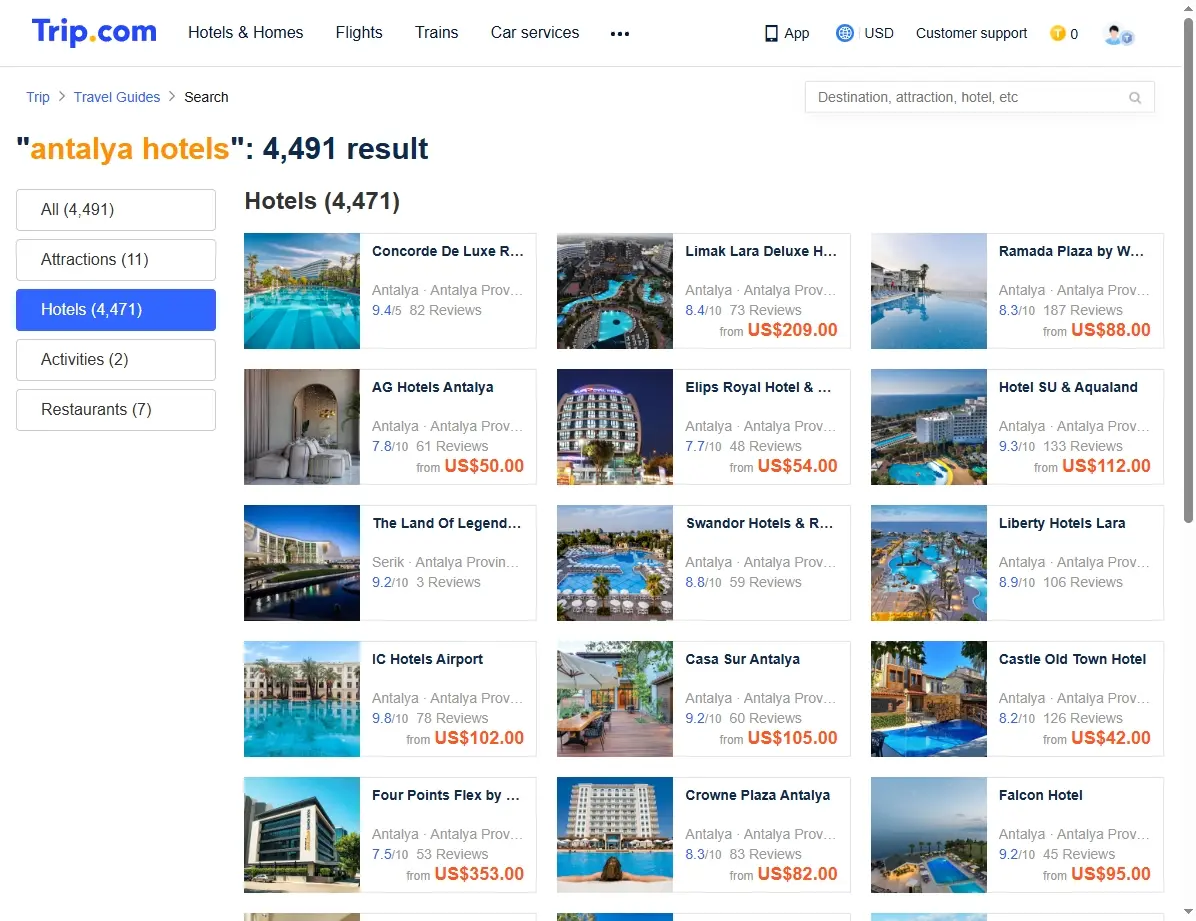Open Customer support
This screenshot has width=1196, height=921.
[971, 33]
